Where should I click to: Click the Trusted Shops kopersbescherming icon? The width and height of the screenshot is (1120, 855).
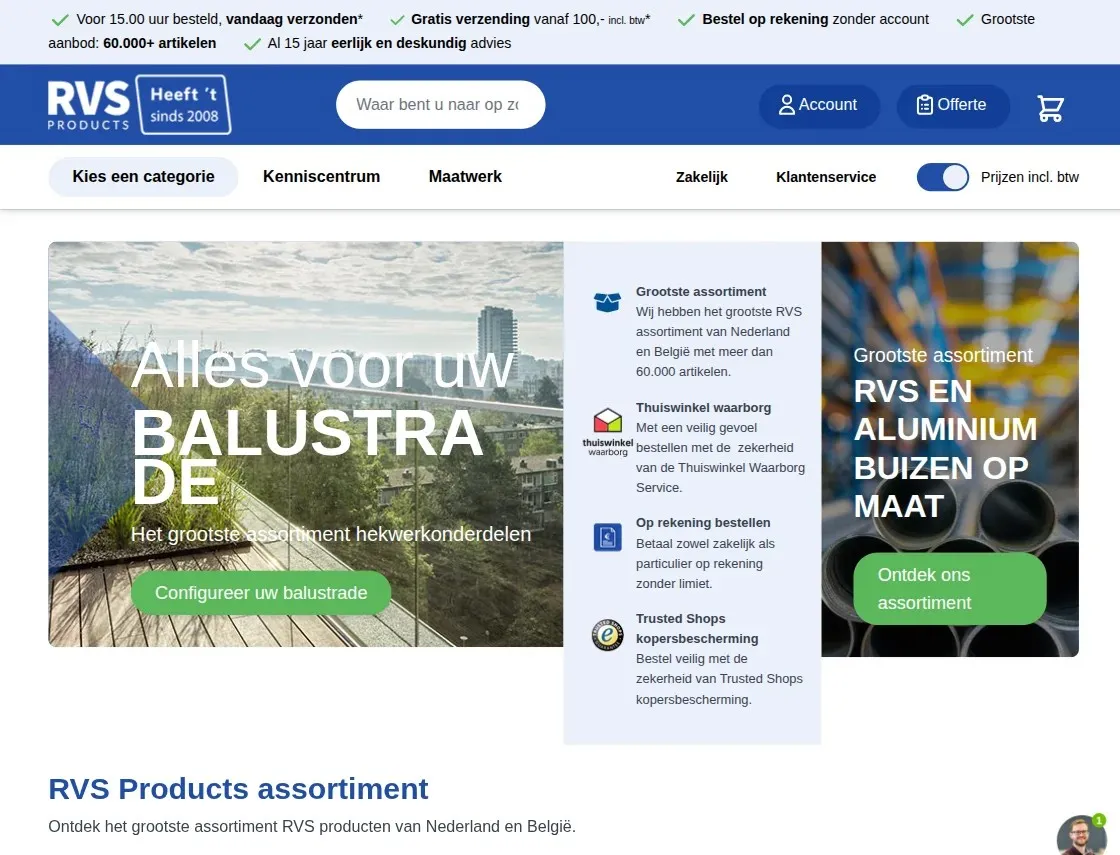pyautogui.click(x=607, y=635)
